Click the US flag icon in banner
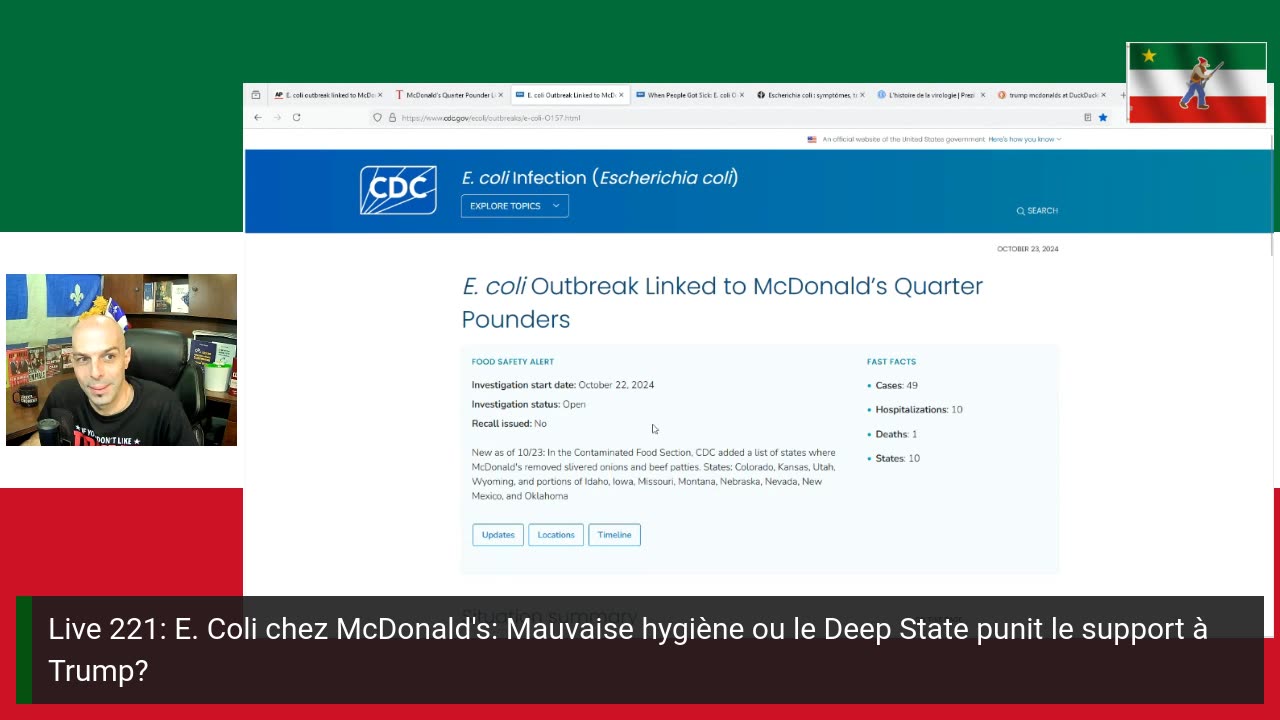1280x720 pixels. coord(812,139)
